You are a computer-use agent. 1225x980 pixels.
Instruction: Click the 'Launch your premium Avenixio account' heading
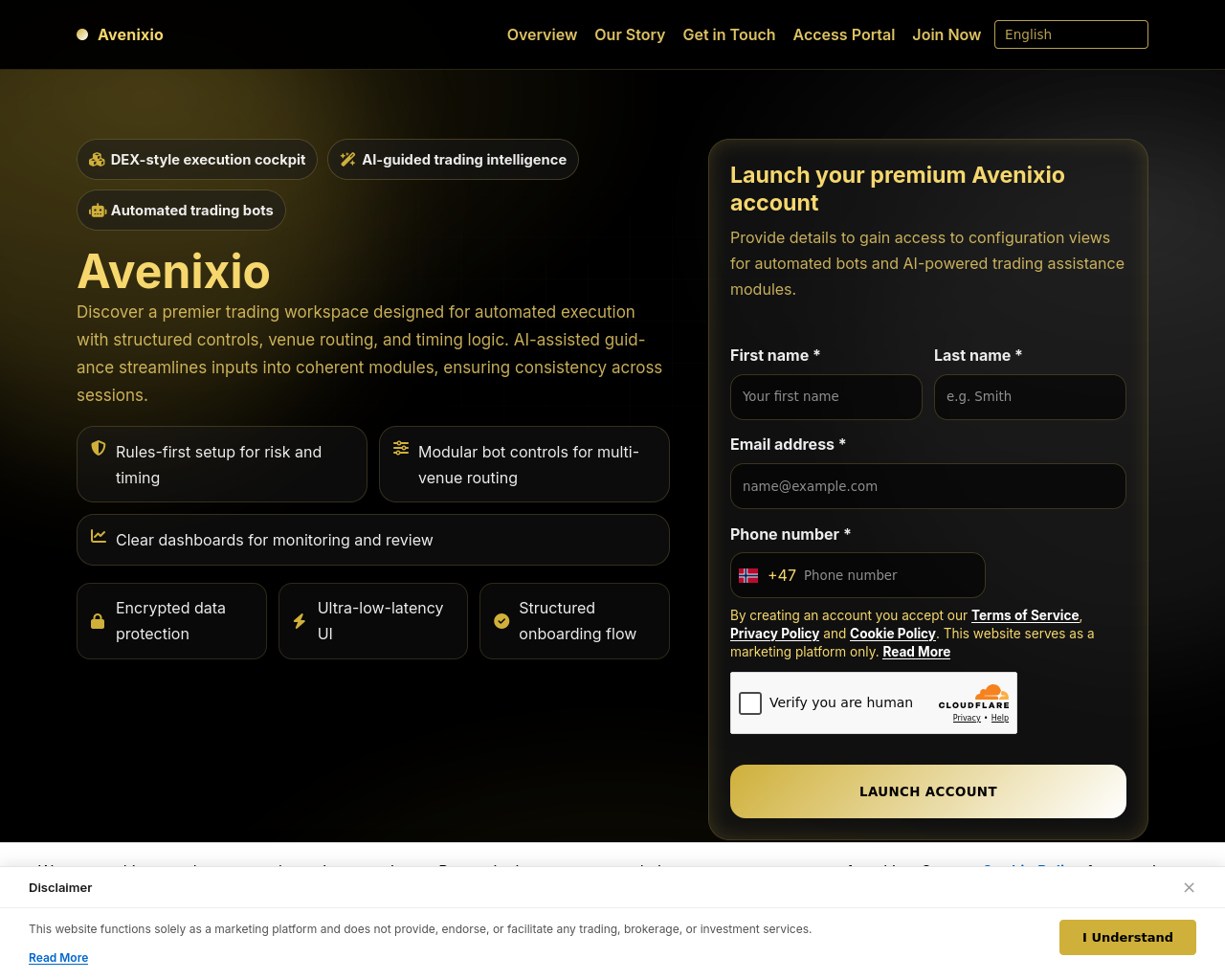click(x=898, y=189)
